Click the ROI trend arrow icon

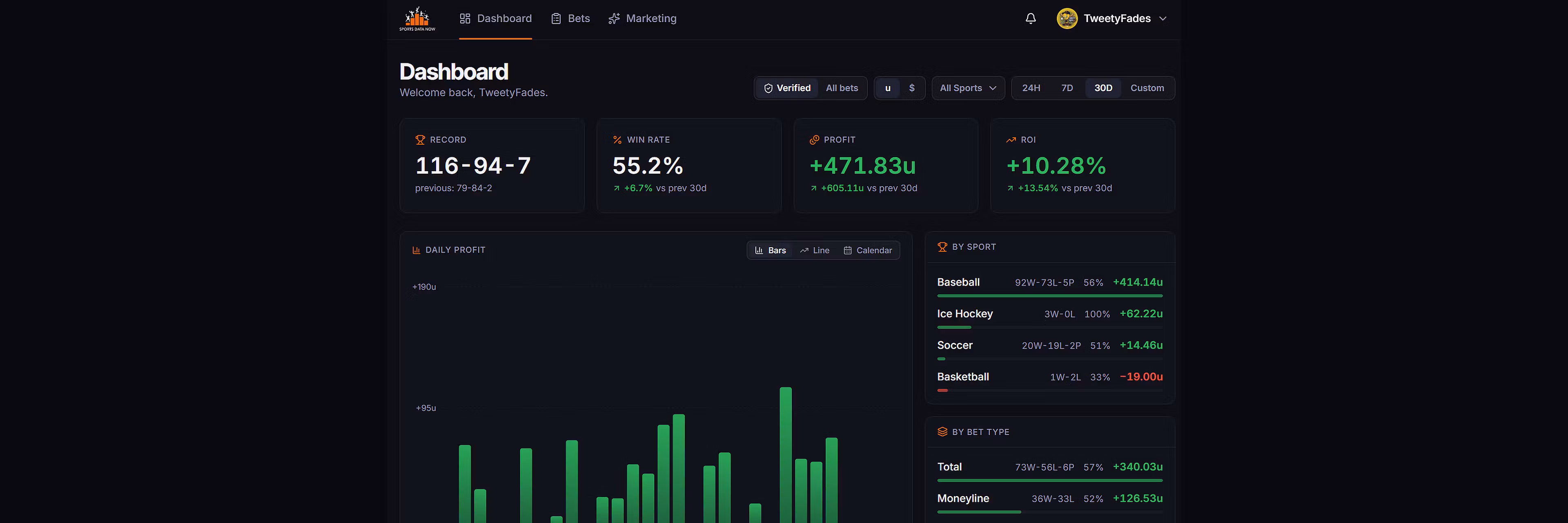[1011, 140]
